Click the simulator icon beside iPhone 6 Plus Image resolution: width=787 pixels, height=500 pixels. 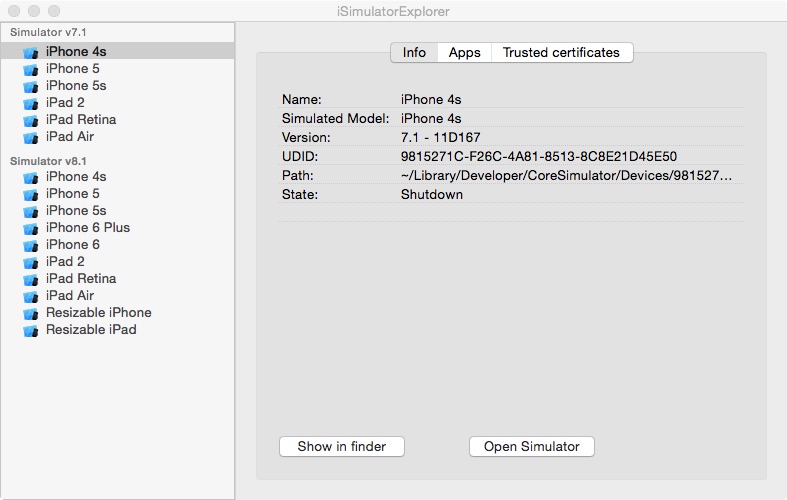pyautogui.click(x=31, y=228)
